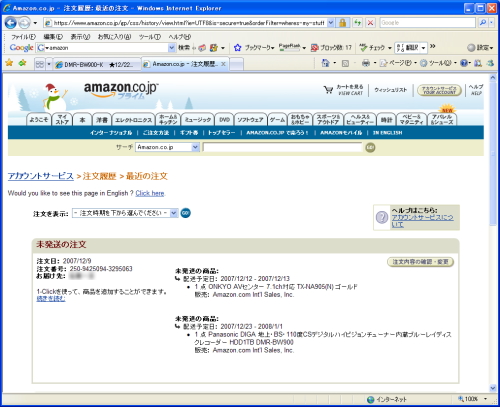Viewport: 500px width, 407px height.
Task: Select the エレクトロニクス category tab
Action: [133, 119]
